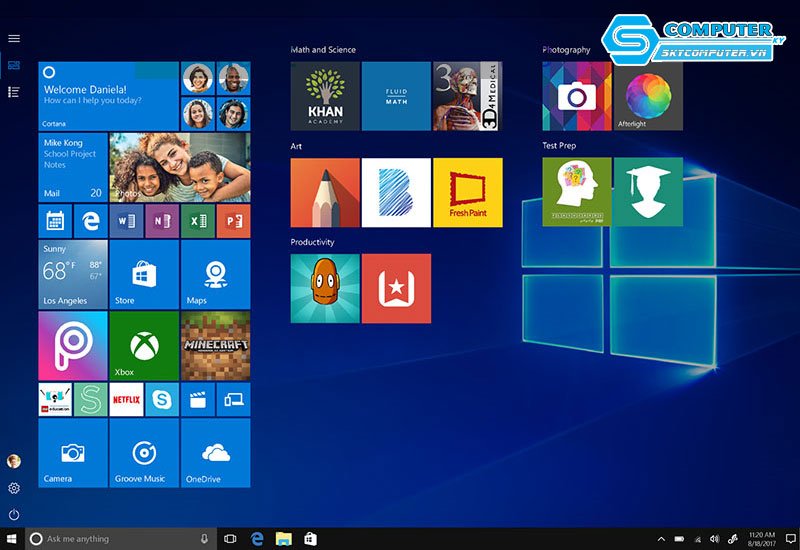
Task: Launch the Fresh Paint tile
Action: [468, 192]
